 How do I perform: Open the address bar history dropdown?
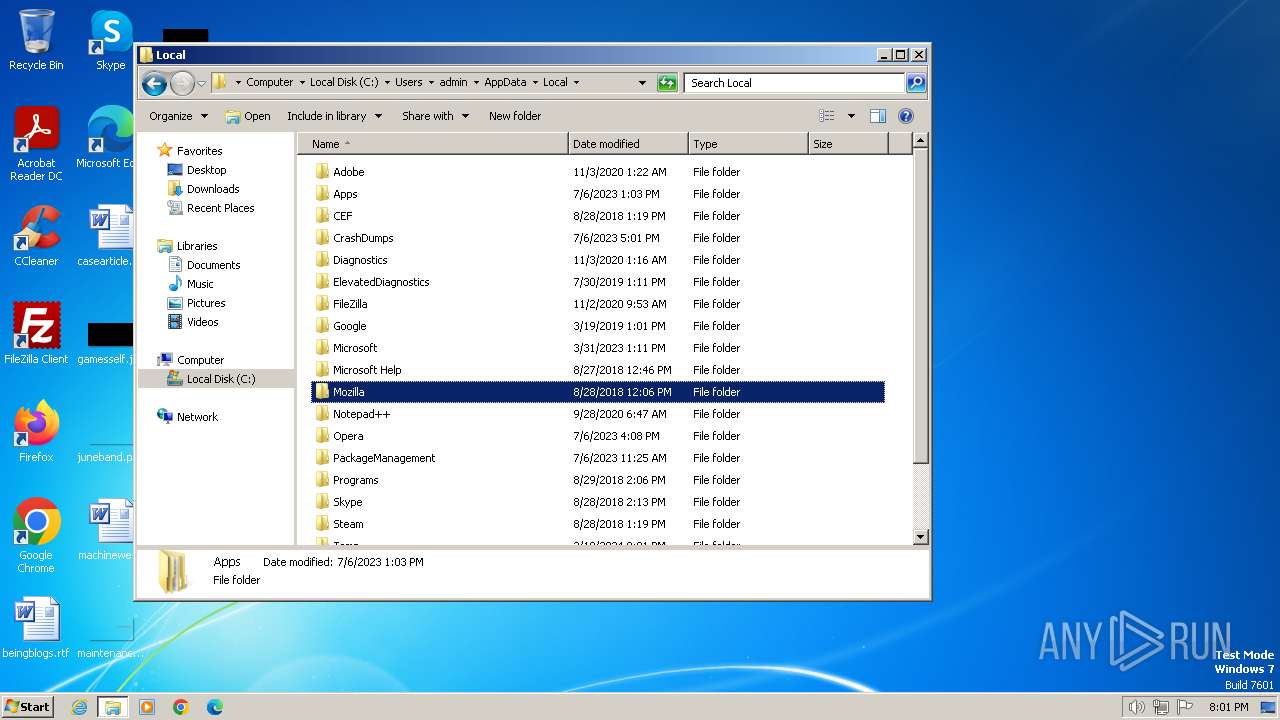coord(642,83)
